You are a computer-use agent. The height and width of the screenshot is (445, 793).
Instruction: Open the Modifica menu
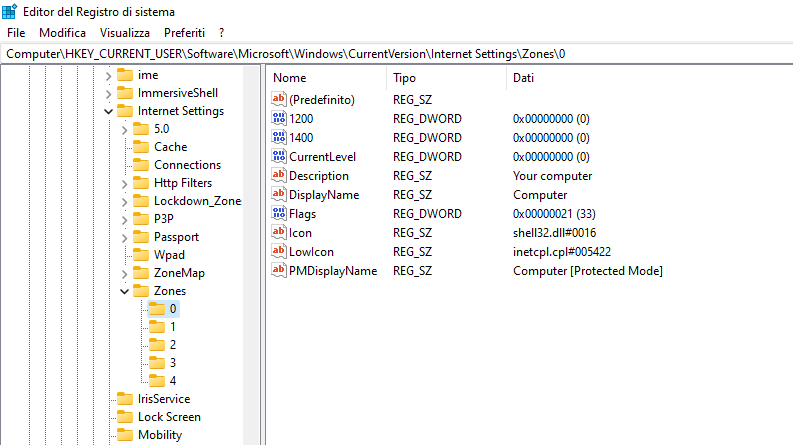(62, 33)
